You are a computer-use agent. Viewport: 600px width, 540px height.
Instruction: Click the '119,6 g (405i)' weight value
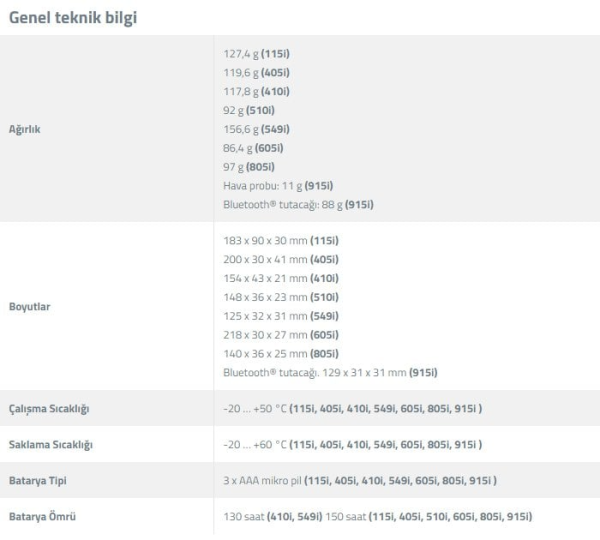[256, 72]
